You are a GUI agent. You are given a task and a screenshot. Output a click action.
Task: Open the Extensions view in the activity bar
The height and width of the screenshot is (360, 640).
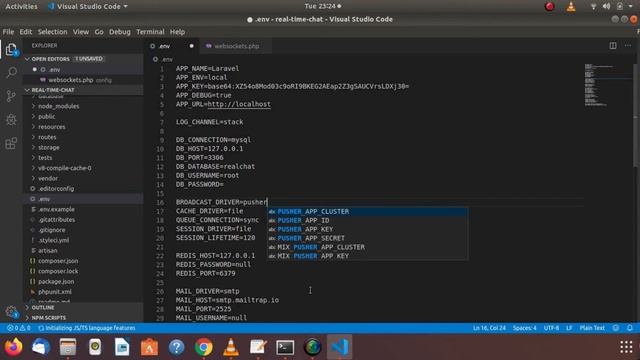tap(11, 143)
